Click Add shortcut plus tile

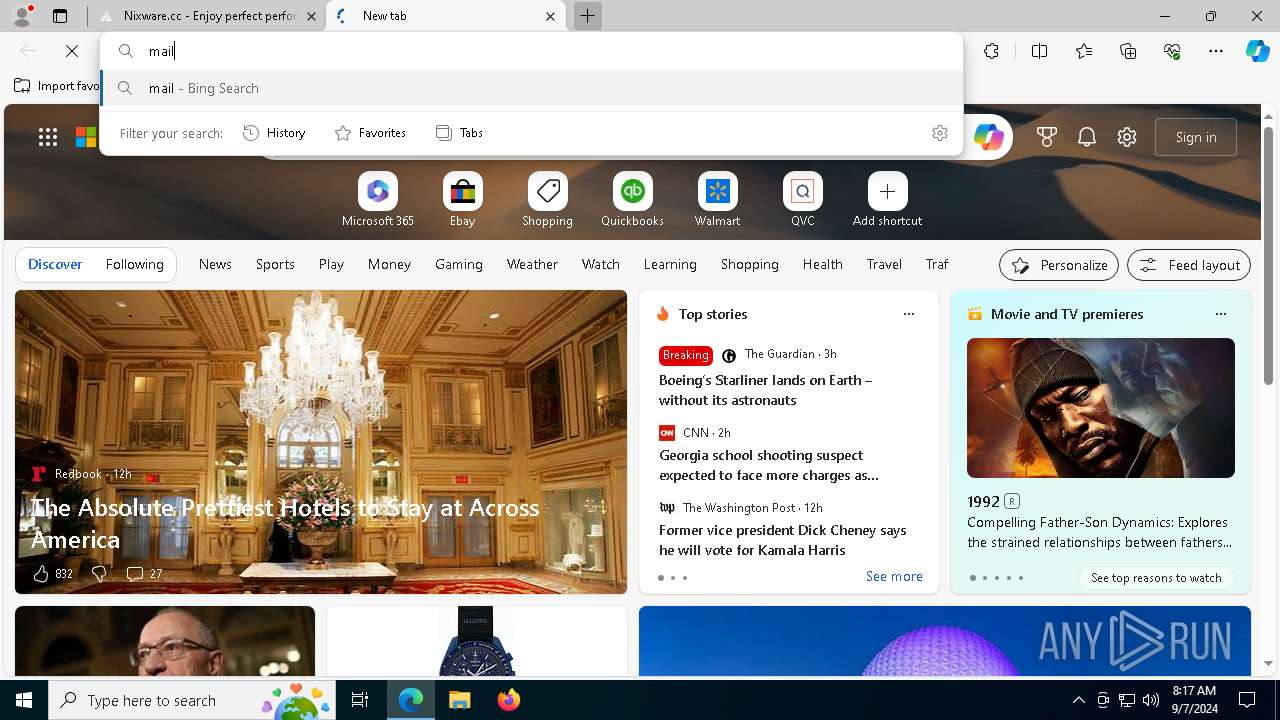[887, 200]
